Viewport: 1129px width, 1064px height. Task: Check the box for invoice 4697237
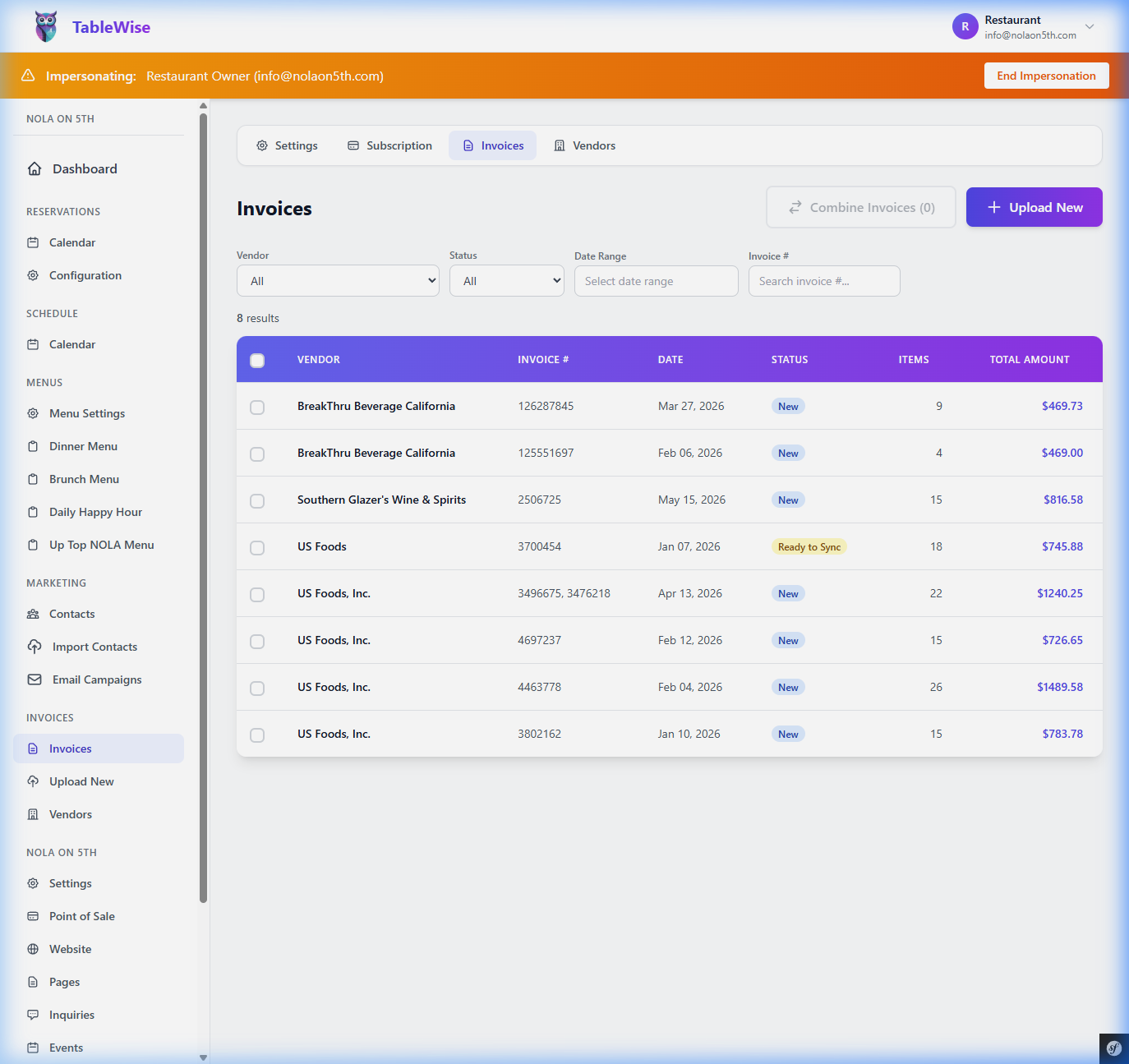click(257, 641)
